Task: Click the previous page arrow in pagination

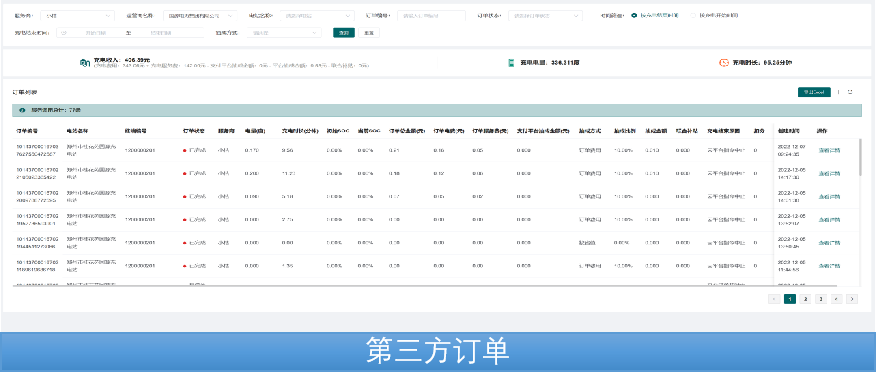Action: (x=774, y=299)
